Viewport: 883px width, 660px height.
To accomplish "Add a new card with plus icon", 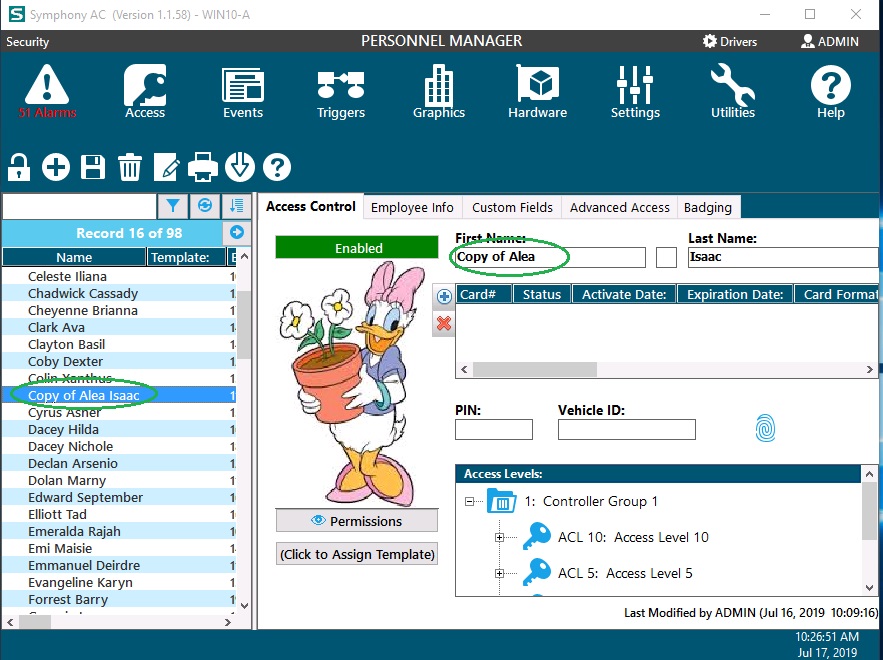I will 444,296.
